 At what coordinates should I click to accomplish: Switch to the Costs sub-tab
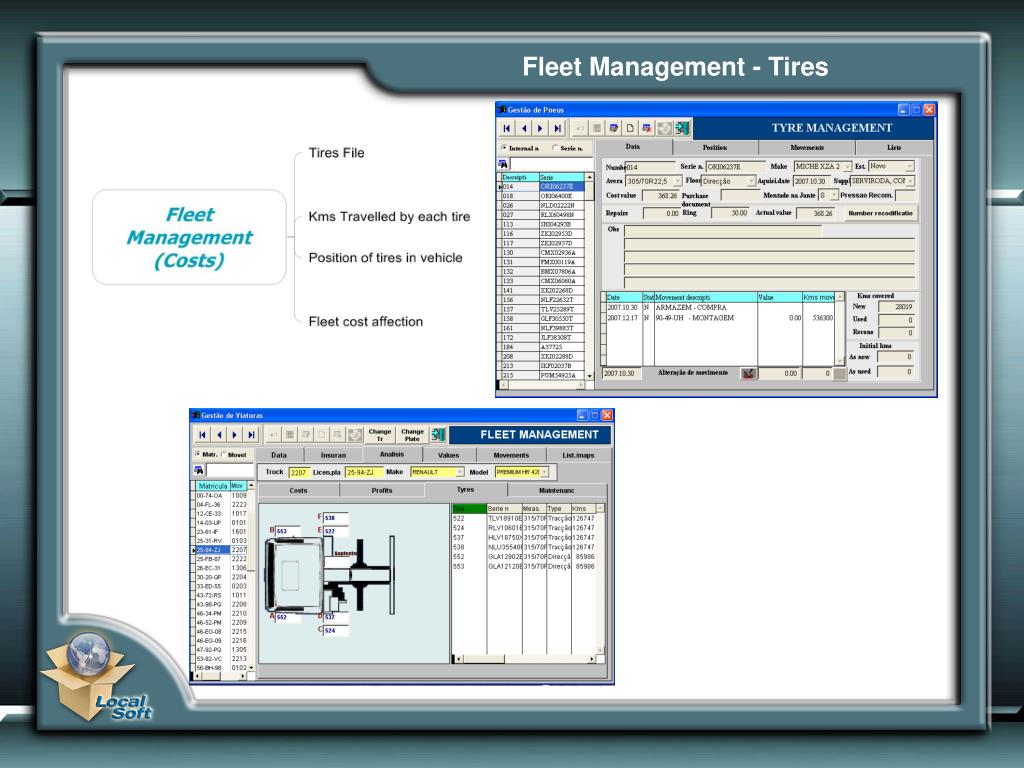(x=298, y=490)
